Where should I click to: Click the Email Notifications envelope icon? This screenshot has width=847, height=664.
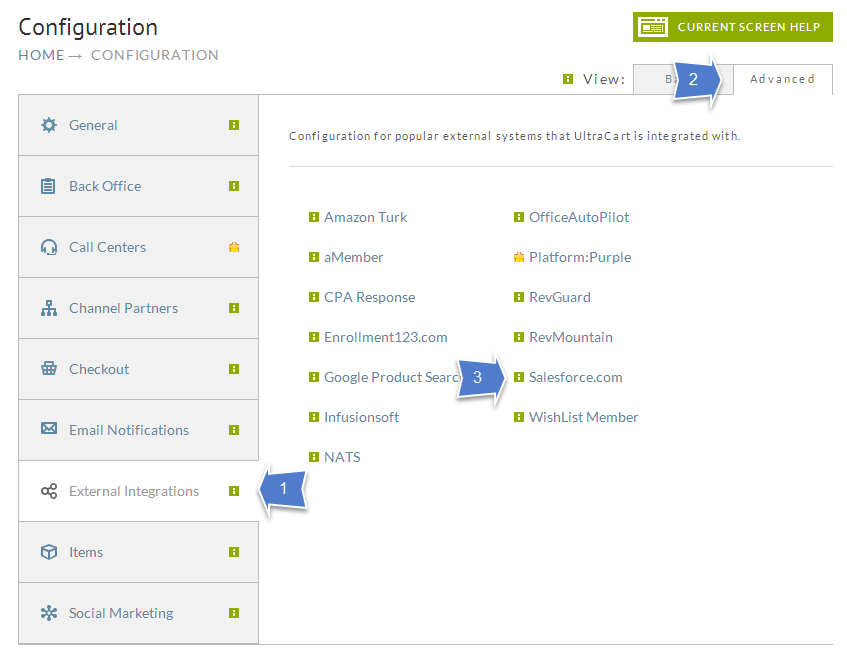click(x=49, y=428)
